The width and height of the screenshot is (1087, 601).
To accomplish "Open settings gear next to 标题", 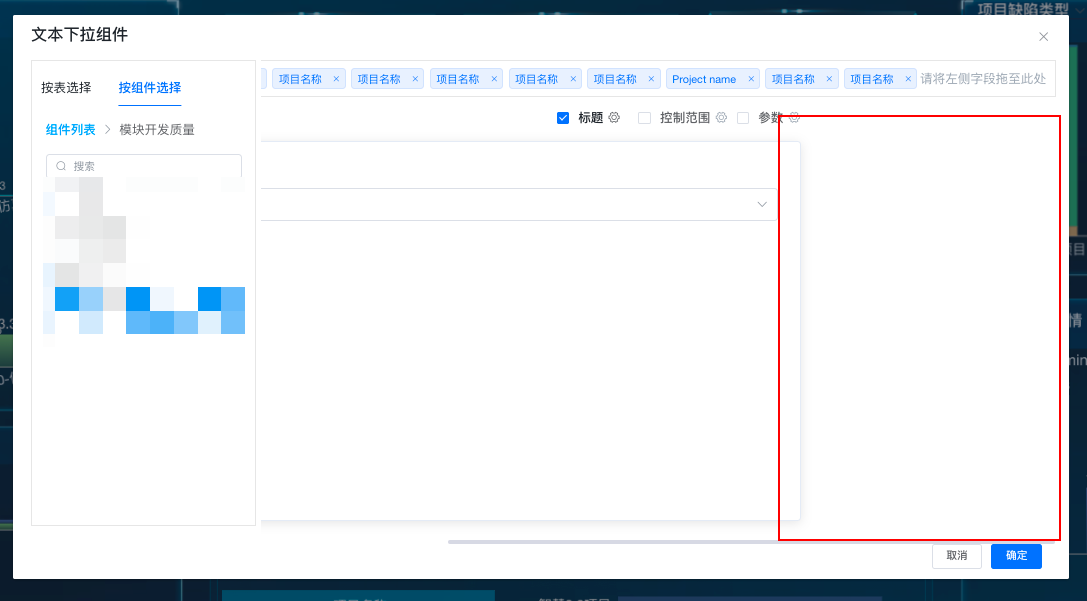I will click(x=614, y=118).
